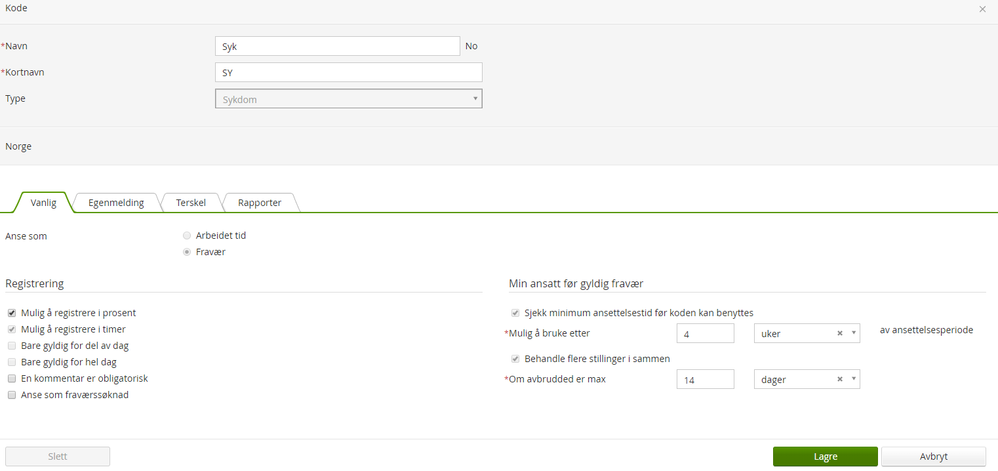This screenshot has height=471, width=998.
Task: Click the 'Mulig å bruke etter' value field
Action: pos(705,333)
